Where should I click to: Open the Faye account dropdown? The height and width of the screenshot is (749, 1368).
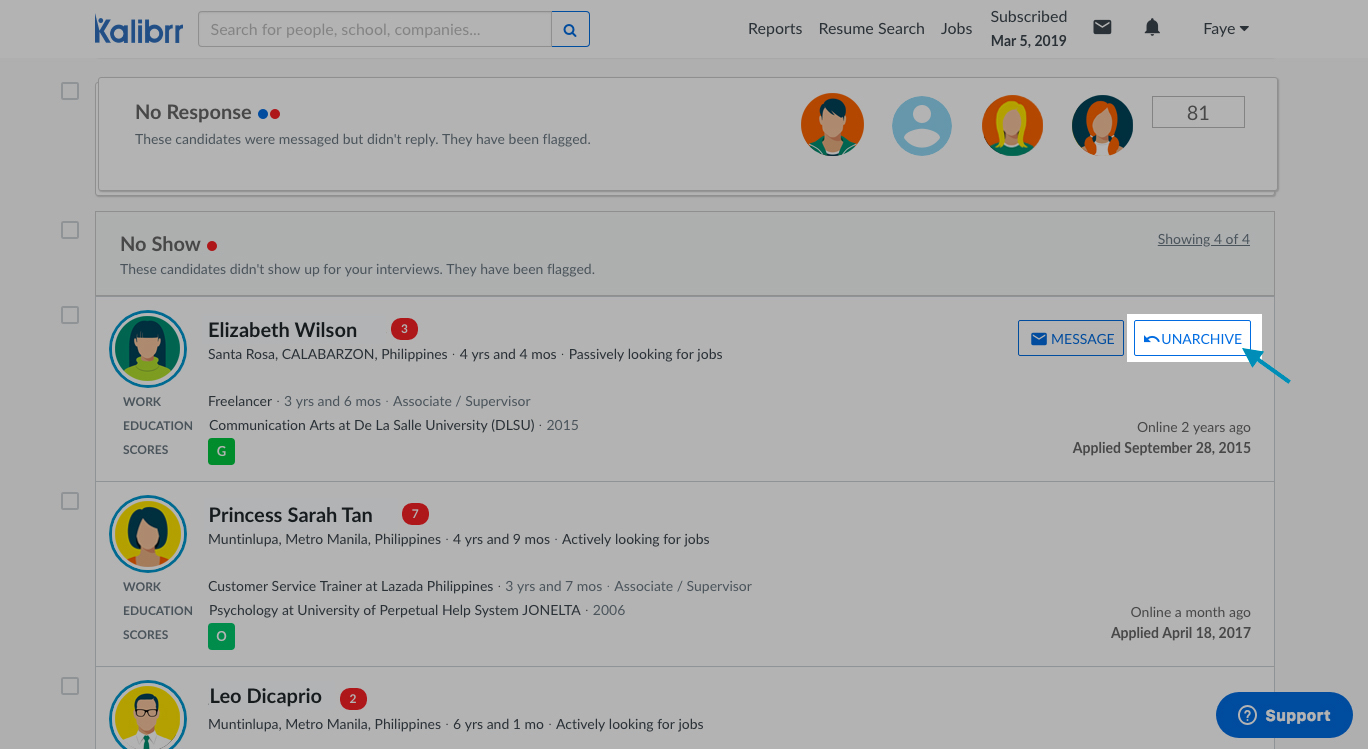point(1226,29)
